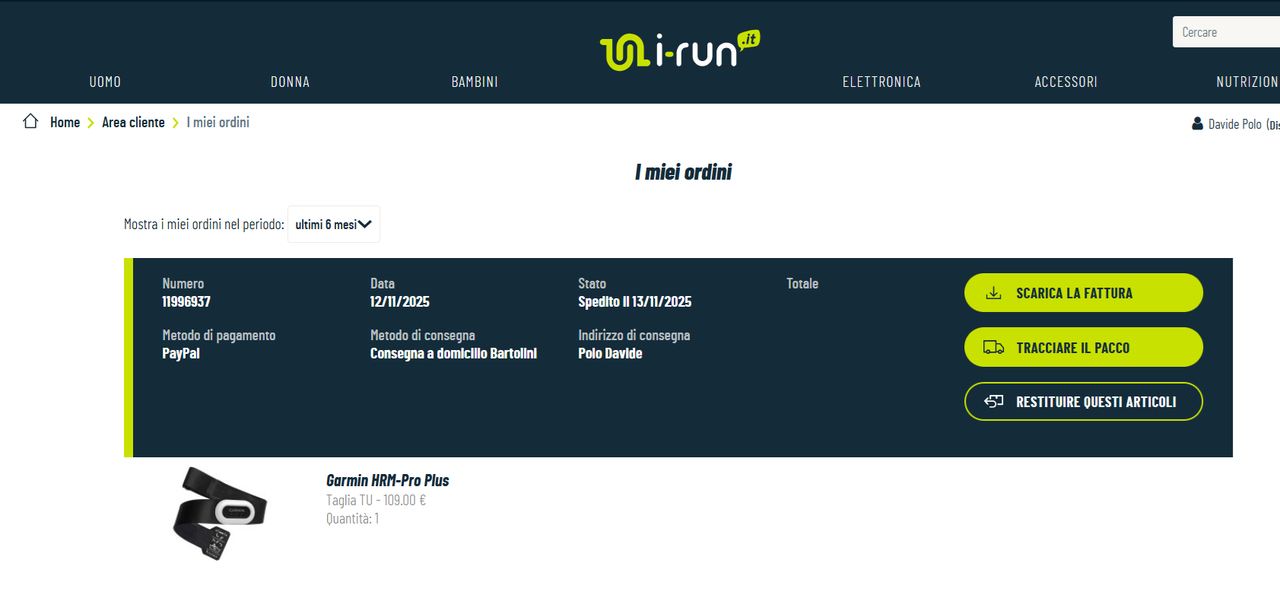Click the order date 12/11/2025
The image size is (1280, 602).
[400, 301]
